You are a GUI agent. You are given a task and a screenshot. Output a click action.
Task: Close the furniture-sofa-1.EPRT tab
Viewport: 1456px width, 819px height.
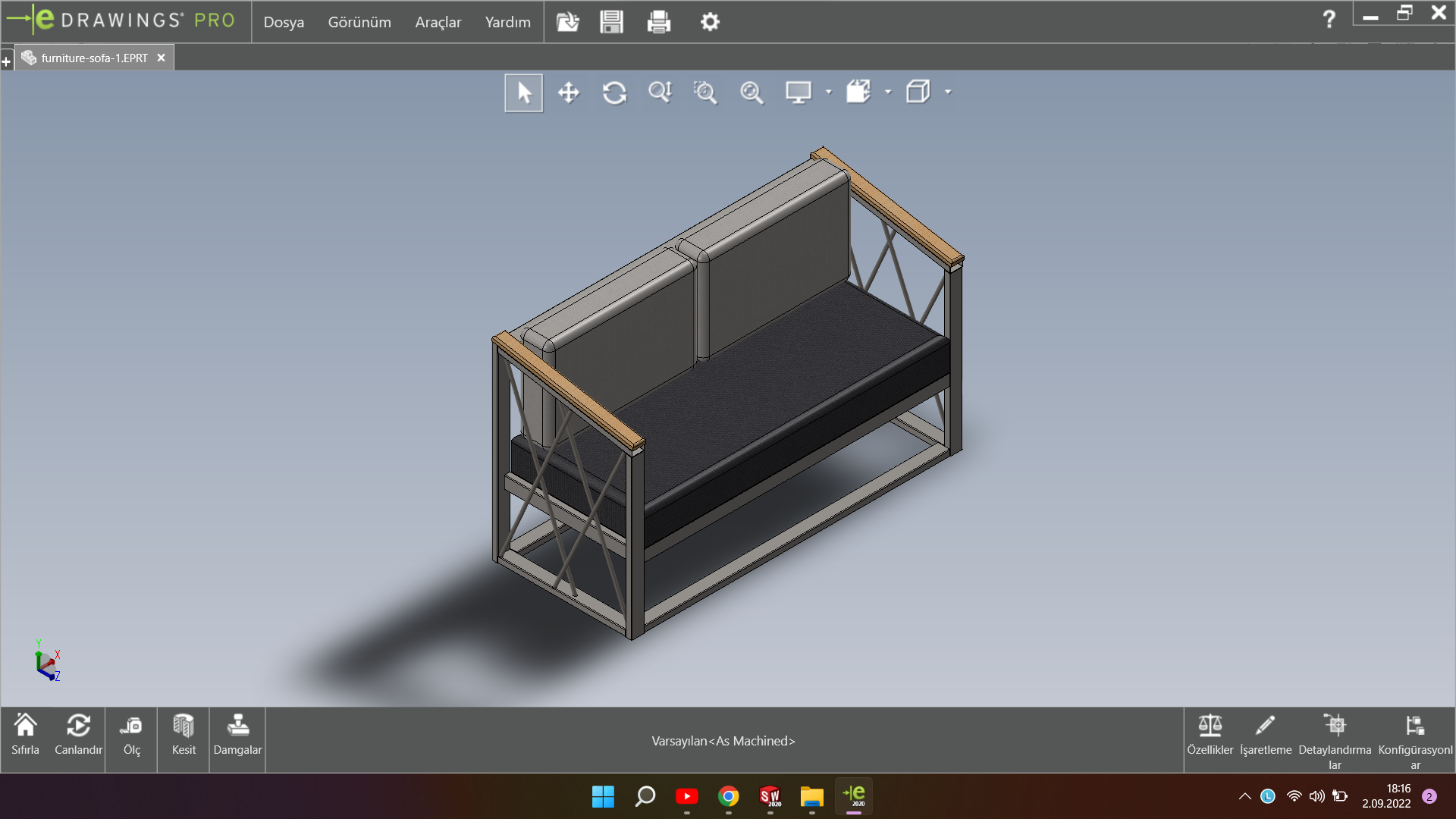click(161, 58)
